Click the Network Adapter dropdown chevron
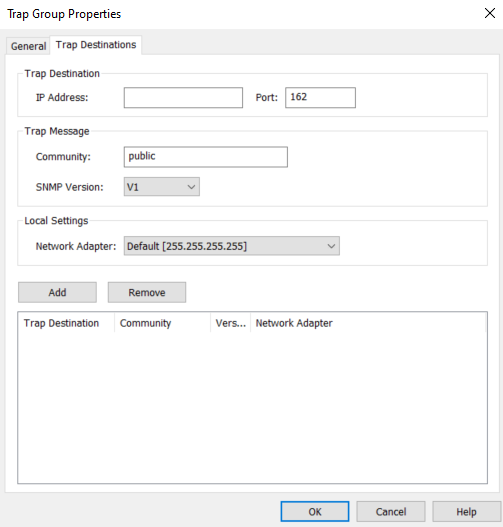Screen dimensions: 503x527 (331, 246)
